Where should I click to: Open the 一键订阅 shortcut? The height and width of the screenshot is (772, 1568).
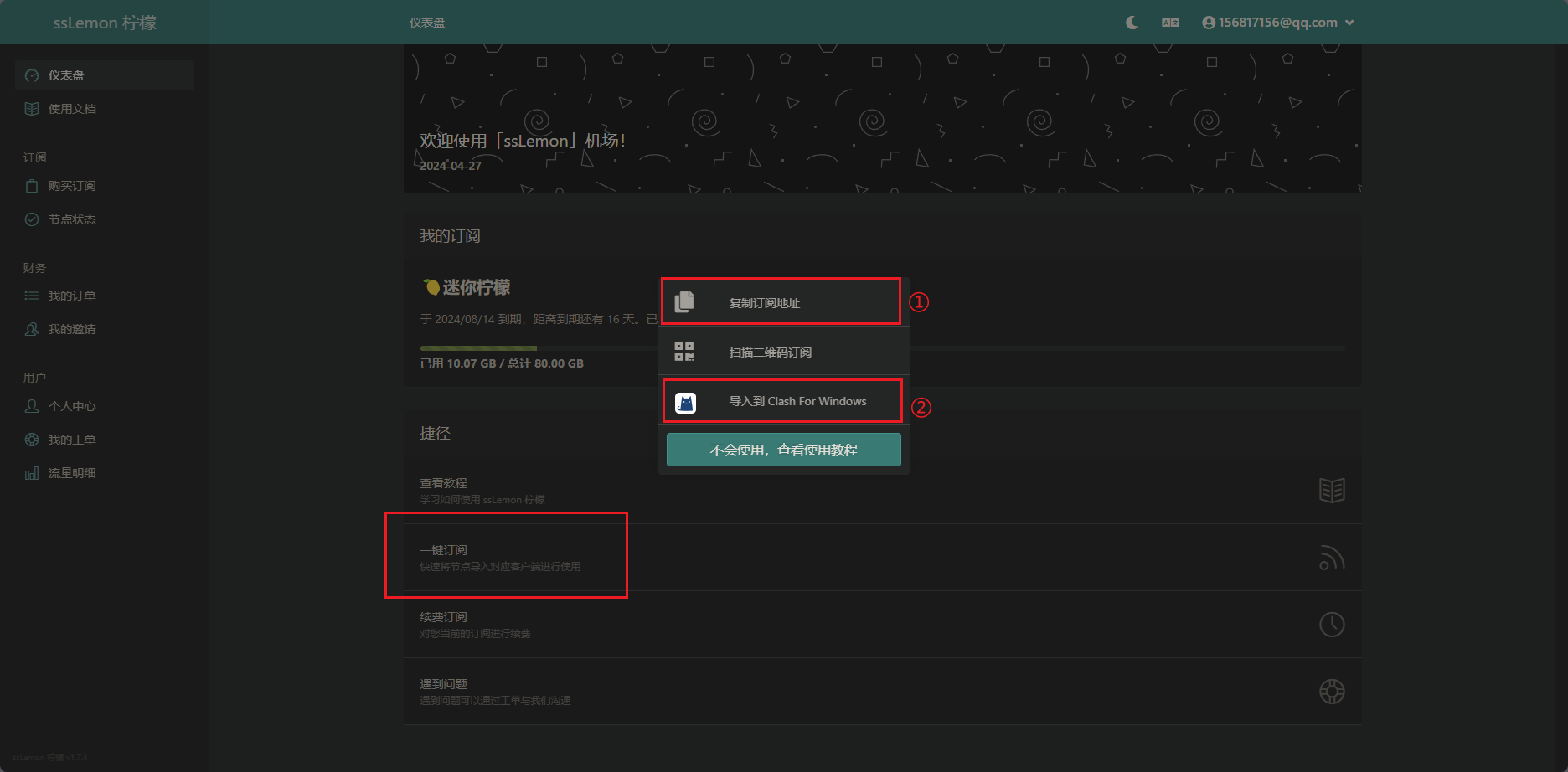click(883, 558)
